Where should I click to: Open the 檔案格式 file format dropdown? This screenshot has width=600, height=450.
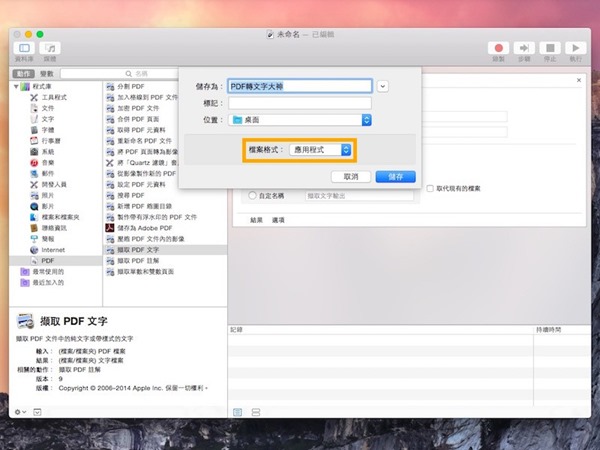pyautogui.click(x=320, y=150)
